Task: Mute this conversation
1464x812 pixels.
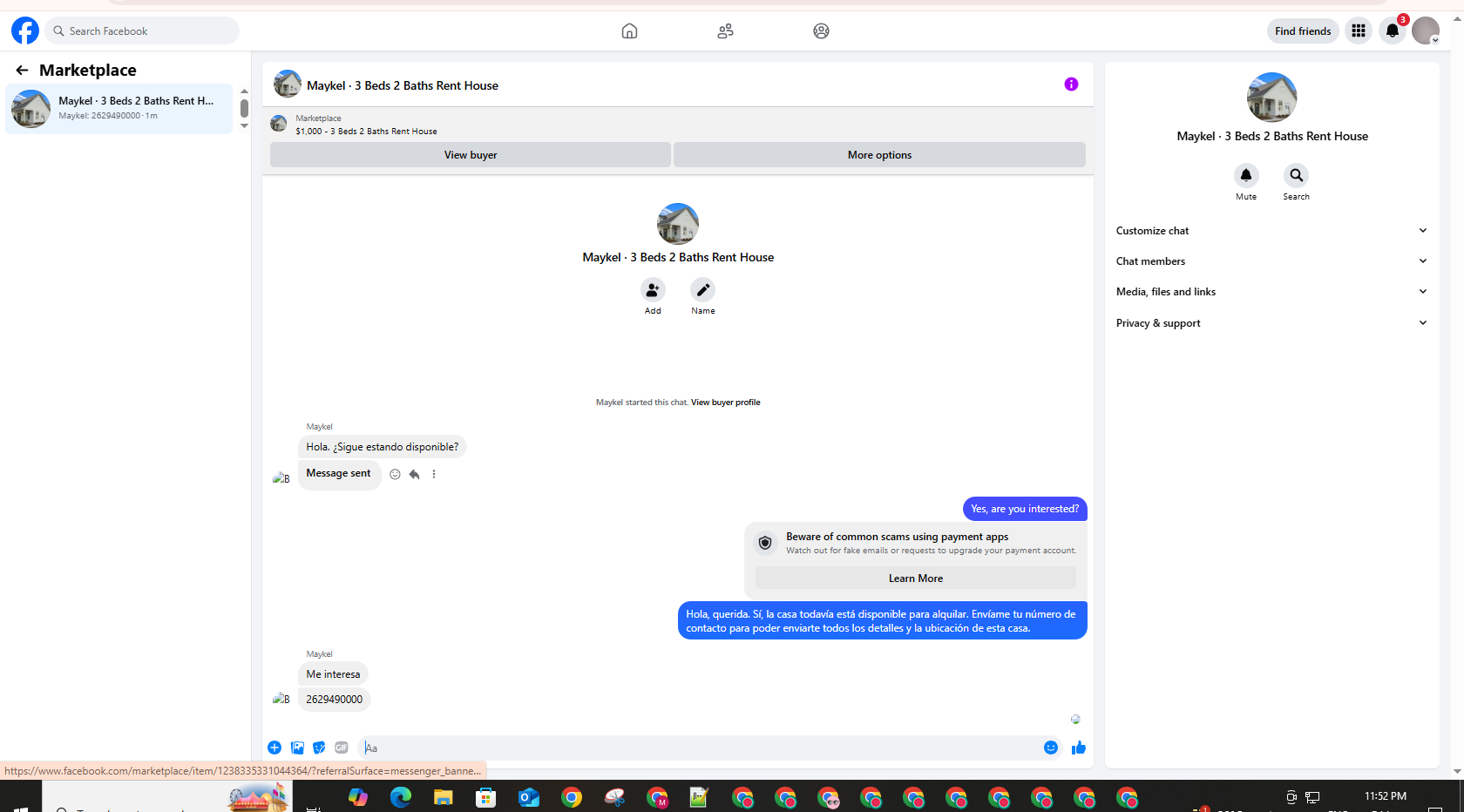Action: 1246,175
